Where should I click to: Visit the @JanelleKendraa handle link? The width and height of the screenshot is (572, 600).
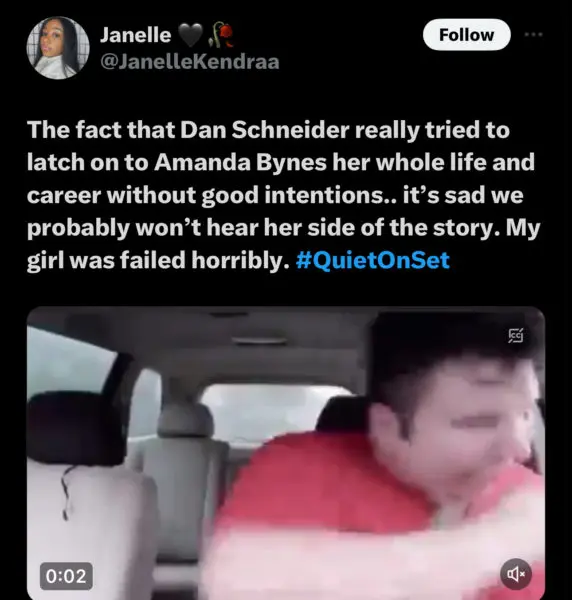pyautogui.click(x=189, y=62)
